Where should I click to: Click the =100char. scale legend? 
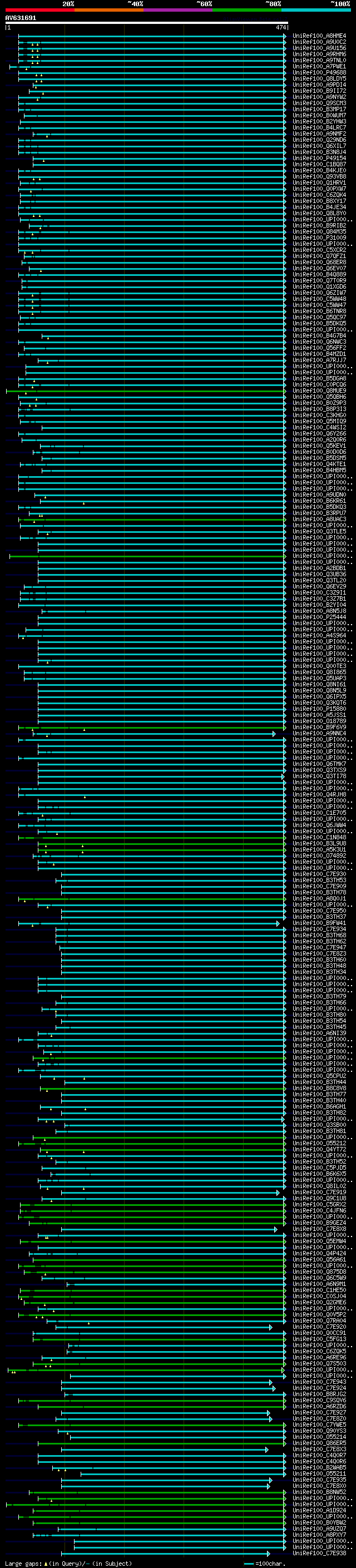[264, 1563]
